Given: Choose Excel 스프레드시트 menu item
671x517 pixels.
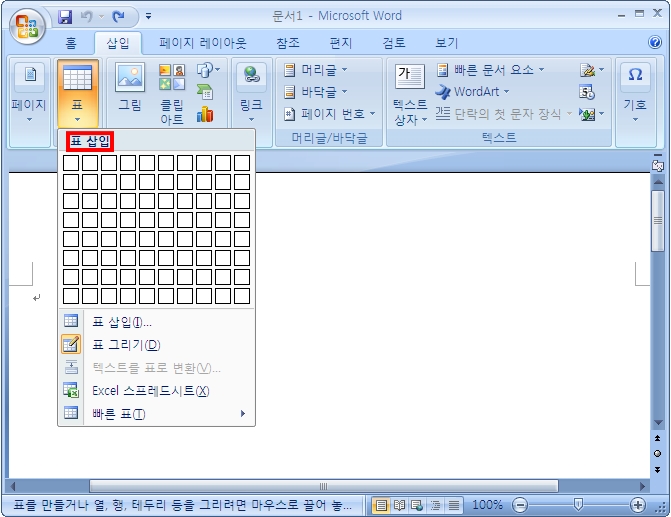Looking at the screenshot, I should pyautogui.click(x=150, y=391).
